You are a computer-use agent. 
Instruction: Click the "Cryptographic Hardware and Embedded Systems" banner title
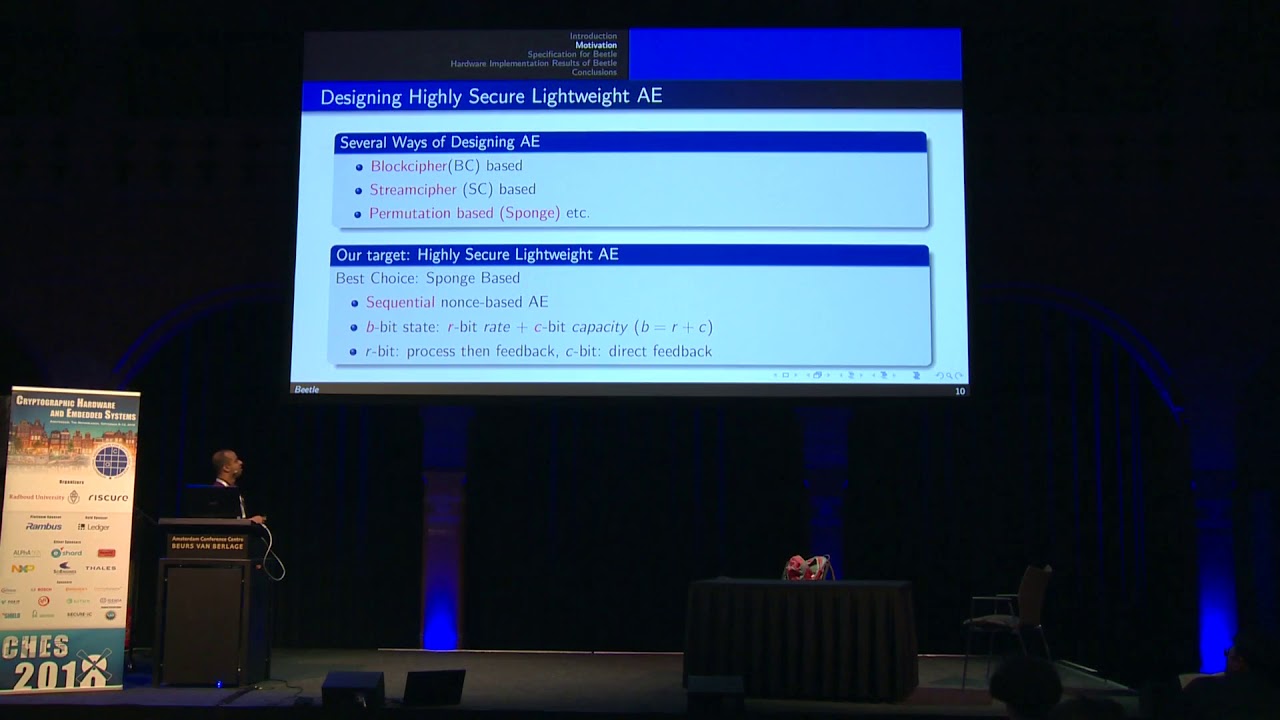pyautogui.click(x=75, y=406)
